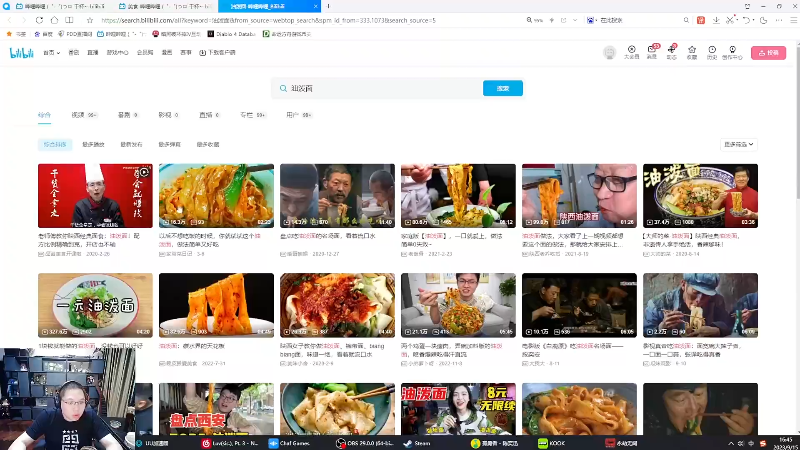Open the 会员购 link in bilibili nav
Image resolution: width=800 pixels, height=450 pixels.
tap(145, 53)
